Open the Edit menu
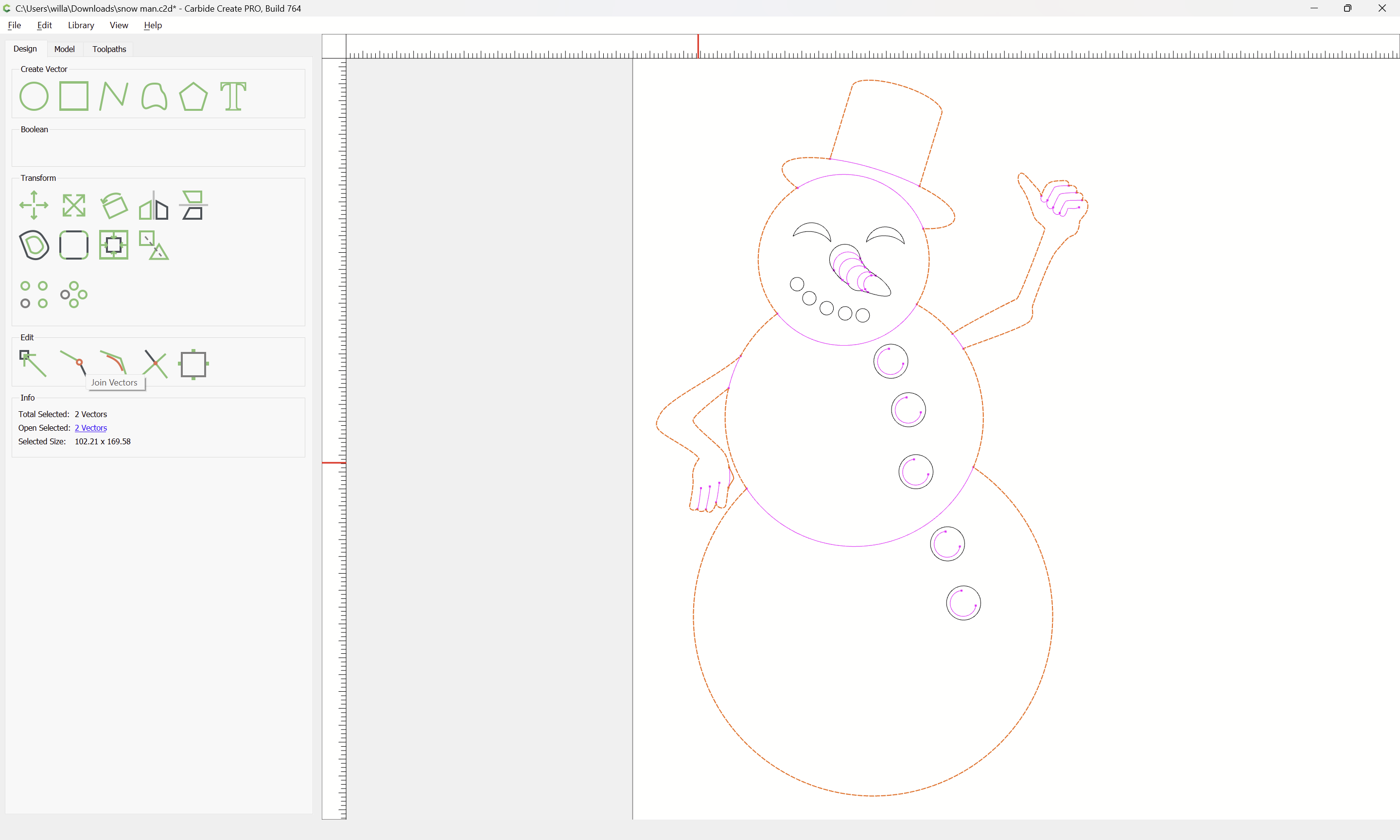Image resolution: width=1400 pixels, height=840 pixels. (44, 25)
